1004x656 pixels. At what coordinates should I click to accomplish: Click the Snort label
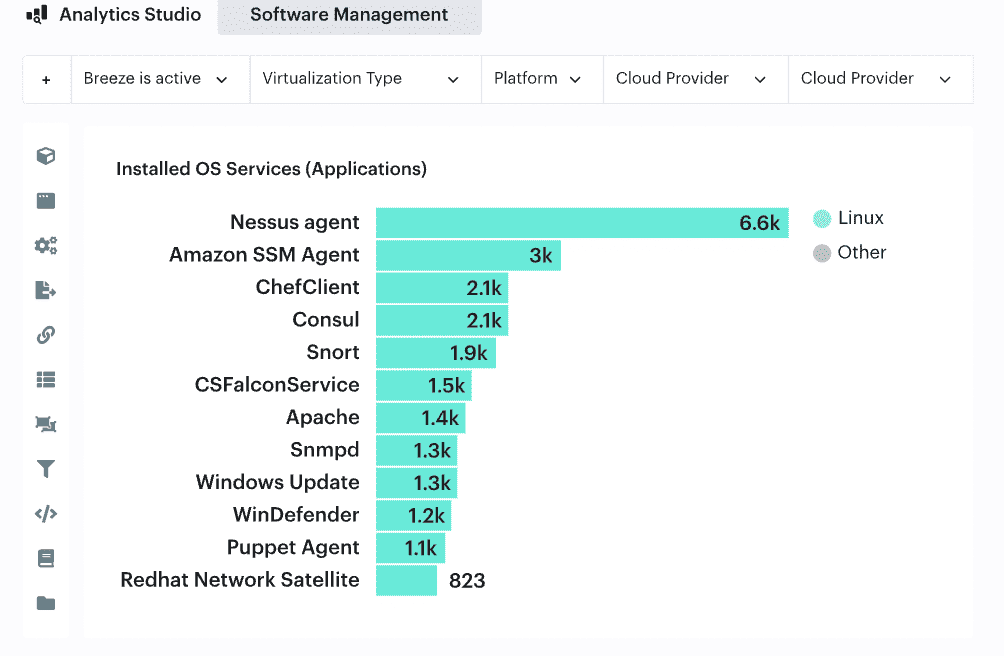point(333,352)
